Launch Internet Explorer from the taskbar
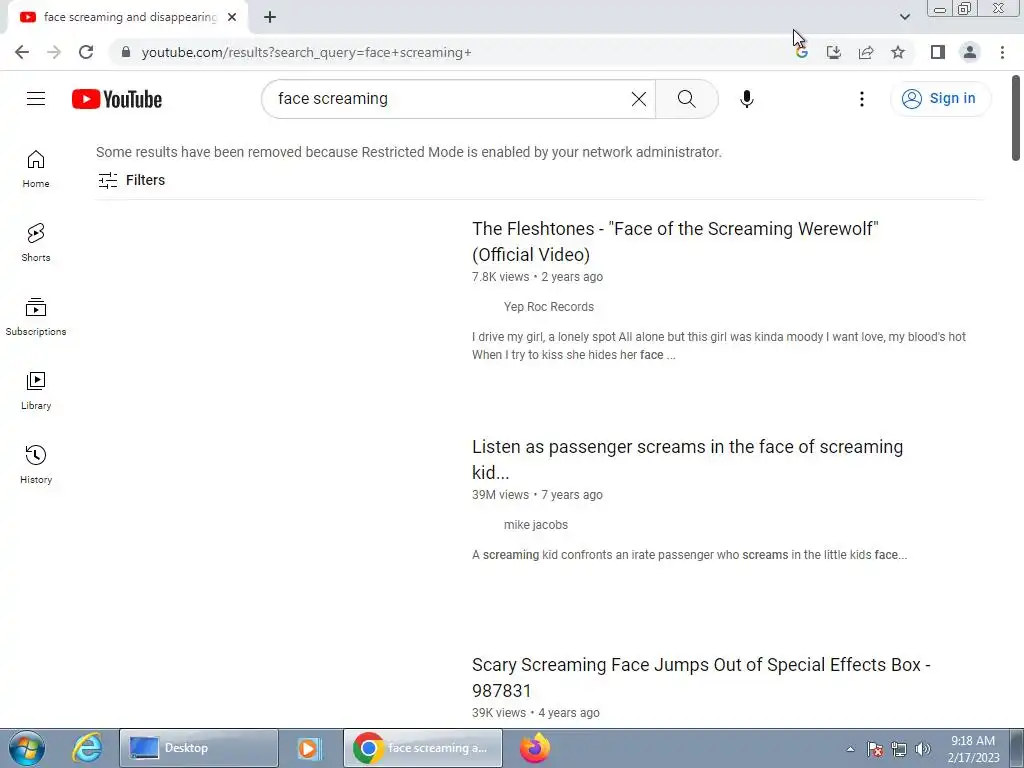 (86, 748)
